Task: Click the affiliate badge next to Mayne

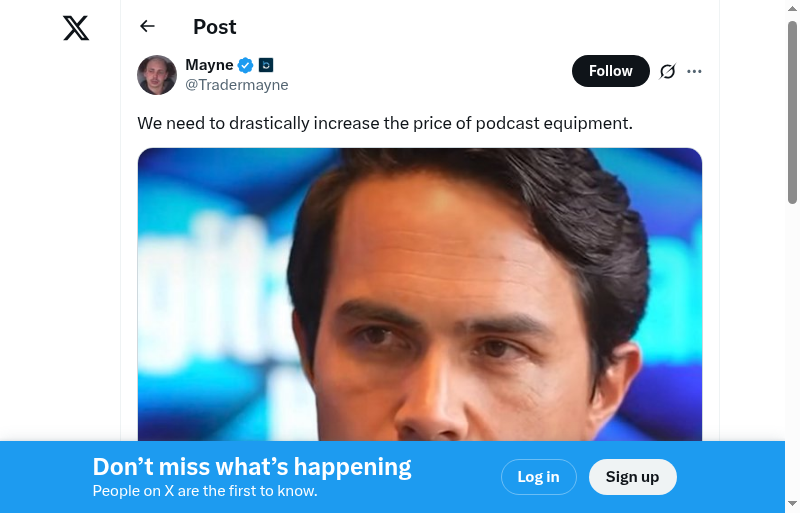Action: pos(266,65)
